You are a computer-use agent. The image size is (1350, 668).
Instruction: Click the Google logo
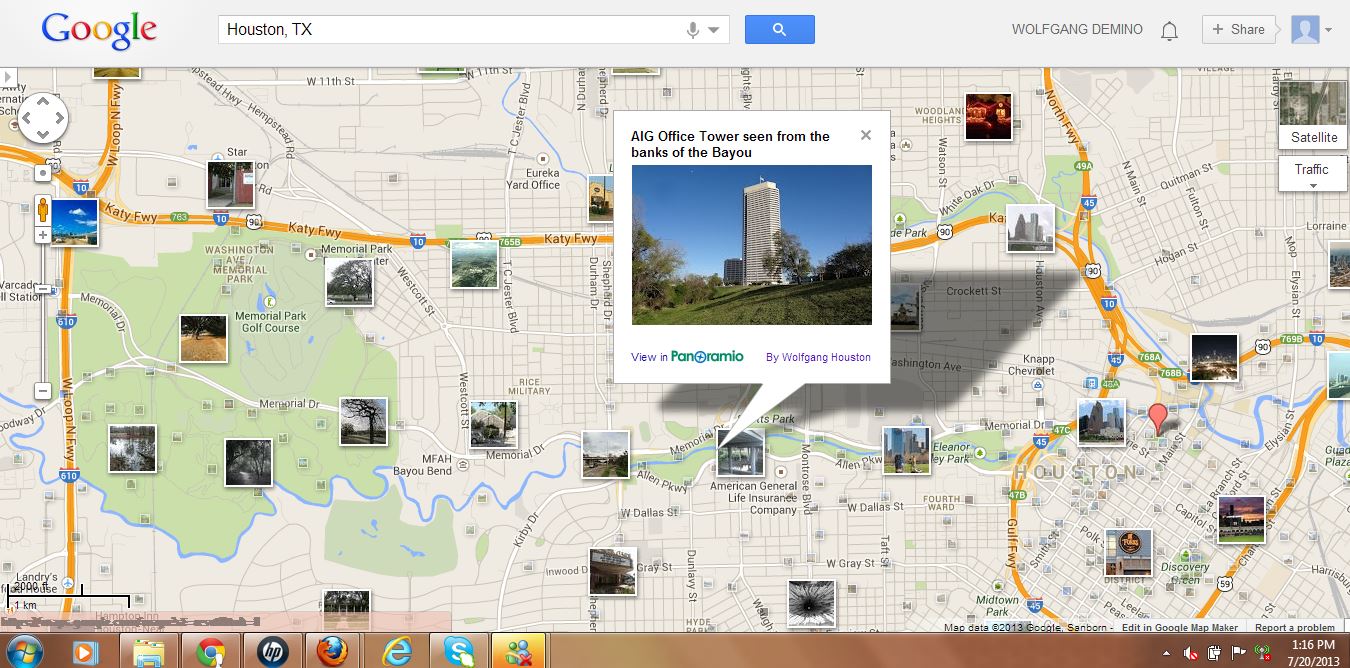coord(99,32)
